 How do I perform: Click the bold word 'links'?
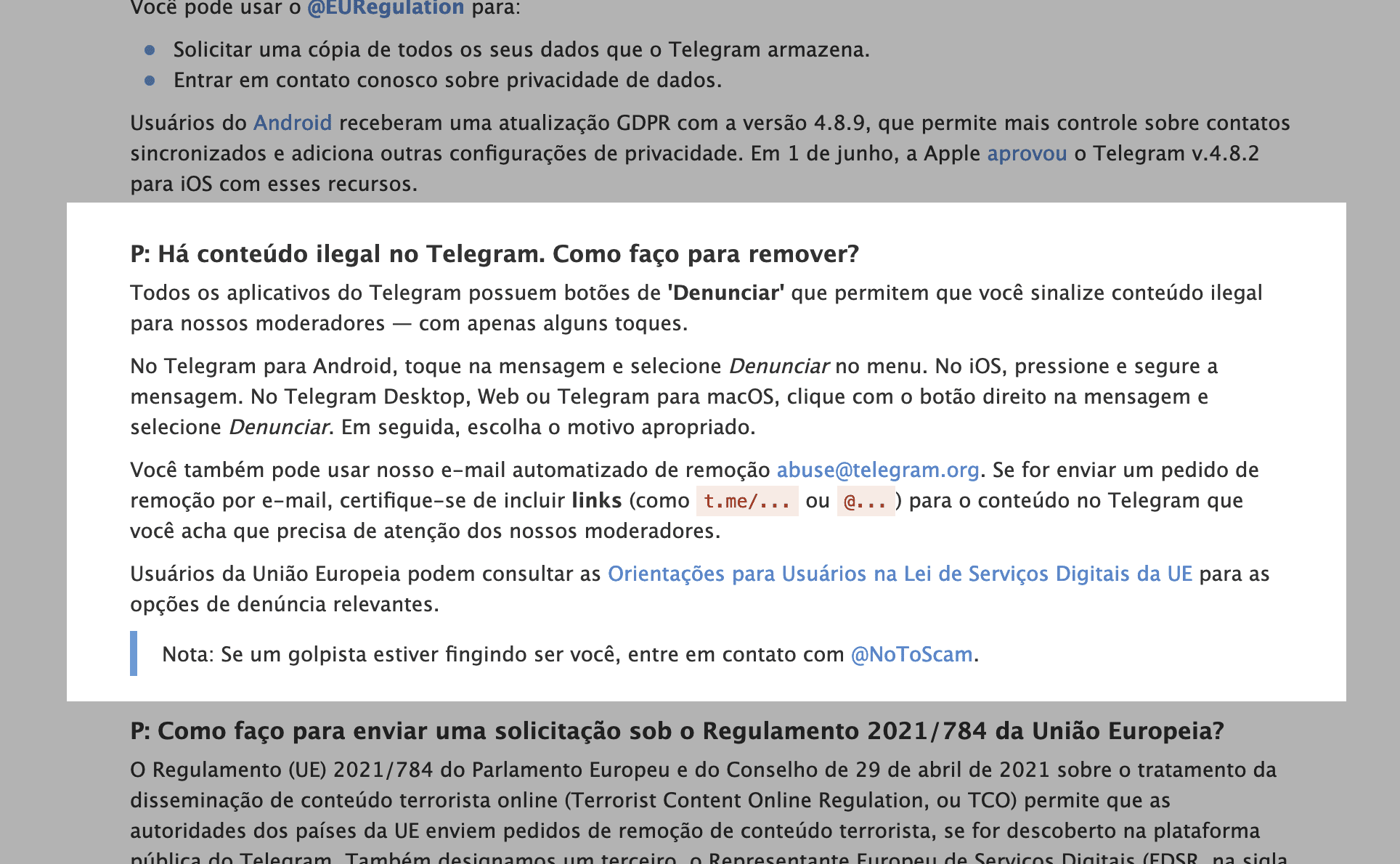pyautogui.click(x=597, y=500)
